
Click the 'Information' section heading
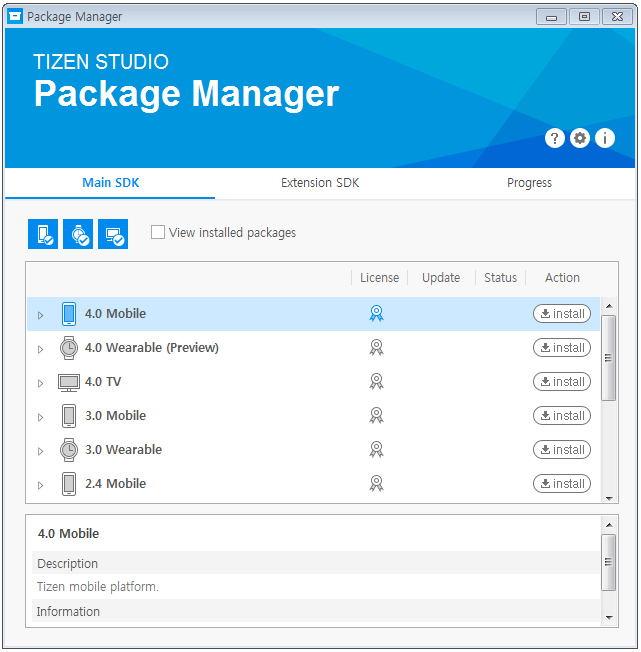click(x=68, y=612)
